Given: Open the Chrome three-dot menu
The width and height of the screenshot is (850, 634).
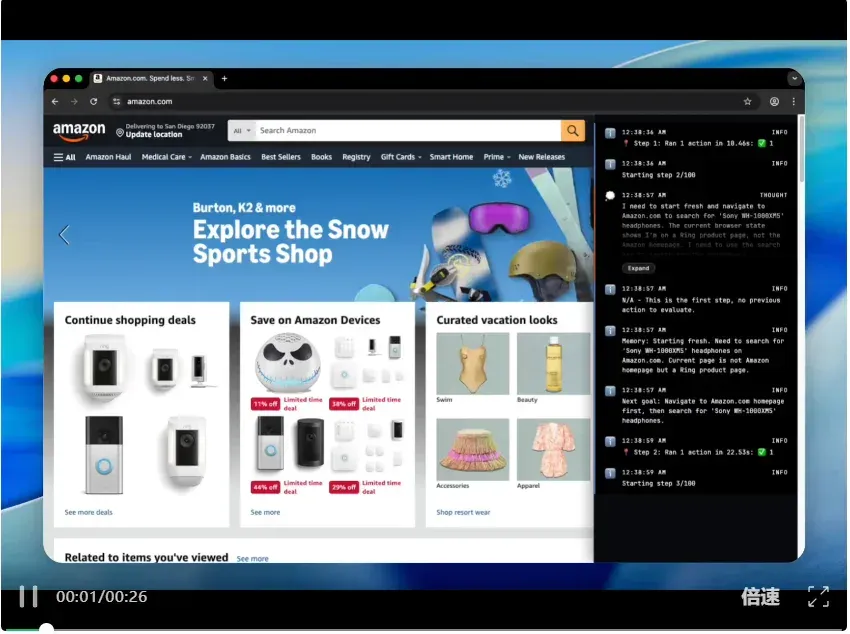Looking at the screenshot, I should pos(794,101).
